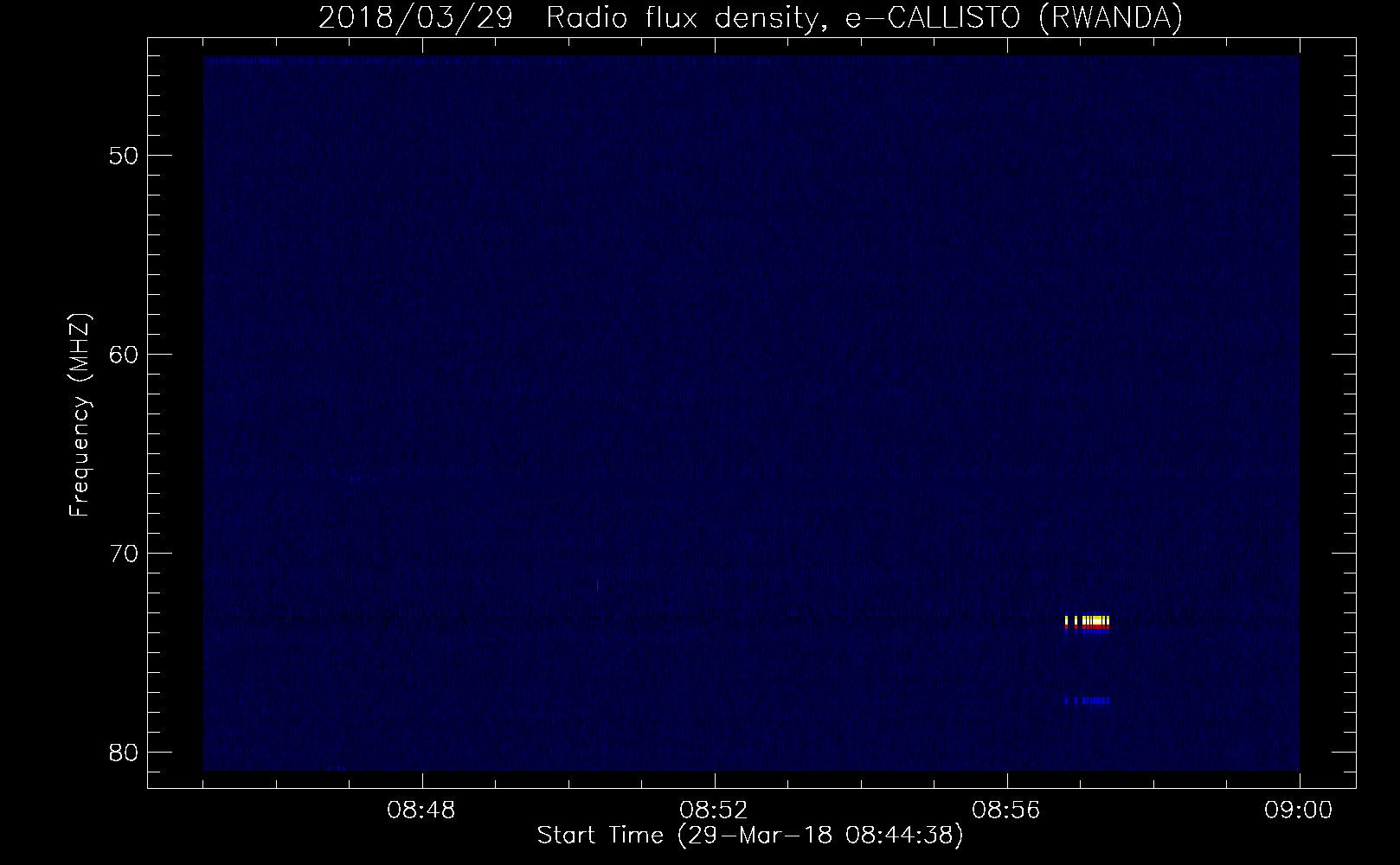The width and height of the screenshot is (1400, 865).
Task: Click the 08:52 time tick label
Action: (714, 811)
